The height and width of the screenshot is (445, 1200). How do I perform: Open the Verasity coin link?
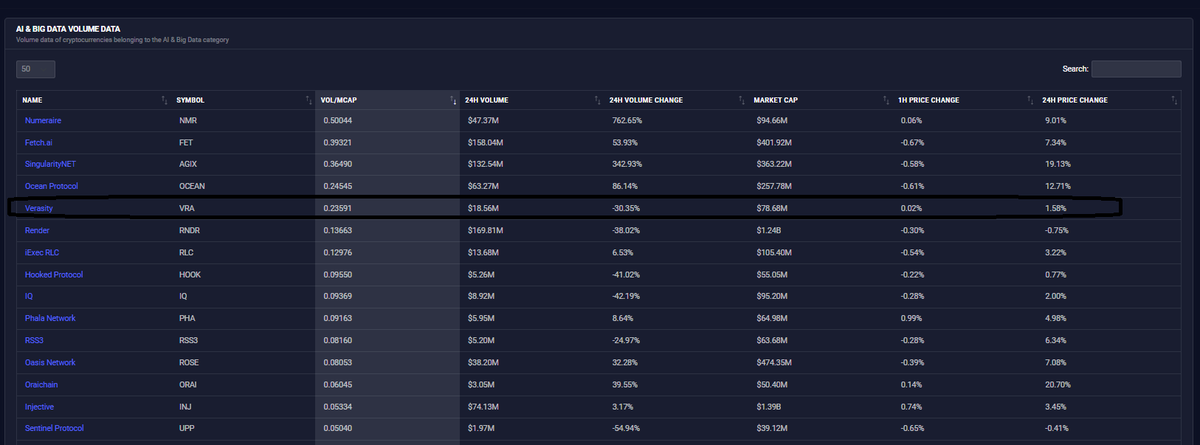pos(39,208)
